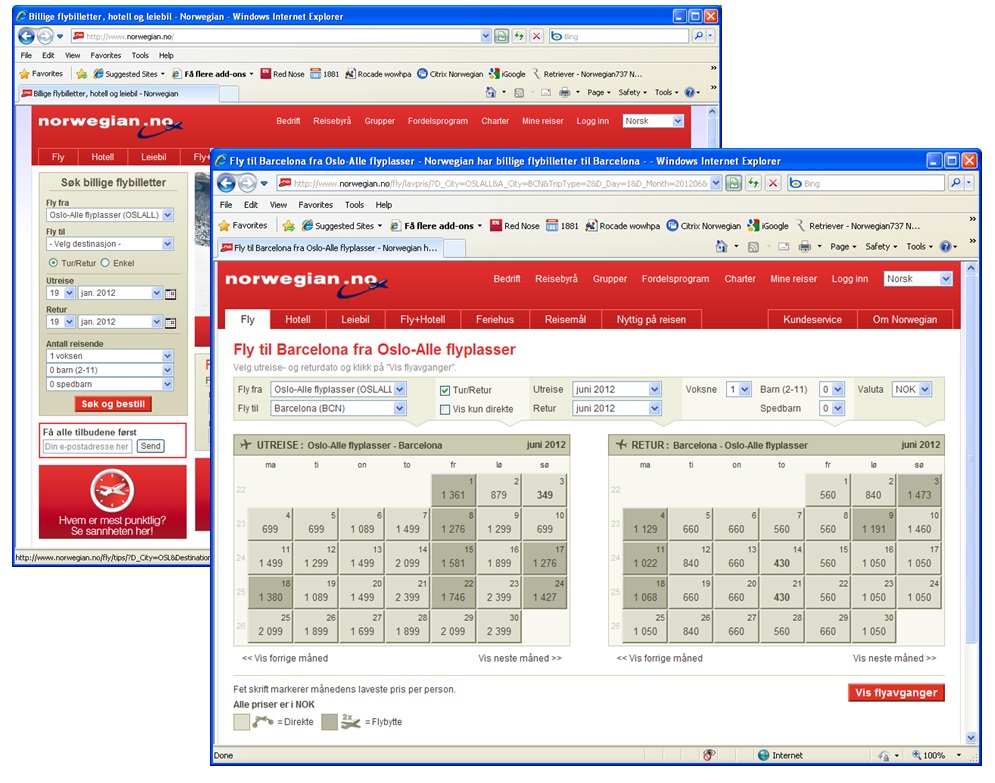The width and height of the screenshot is (995, 783).
Task: Click Print icon in rear window toolbar
Action: pyautogui.click(x=564, y=92)
